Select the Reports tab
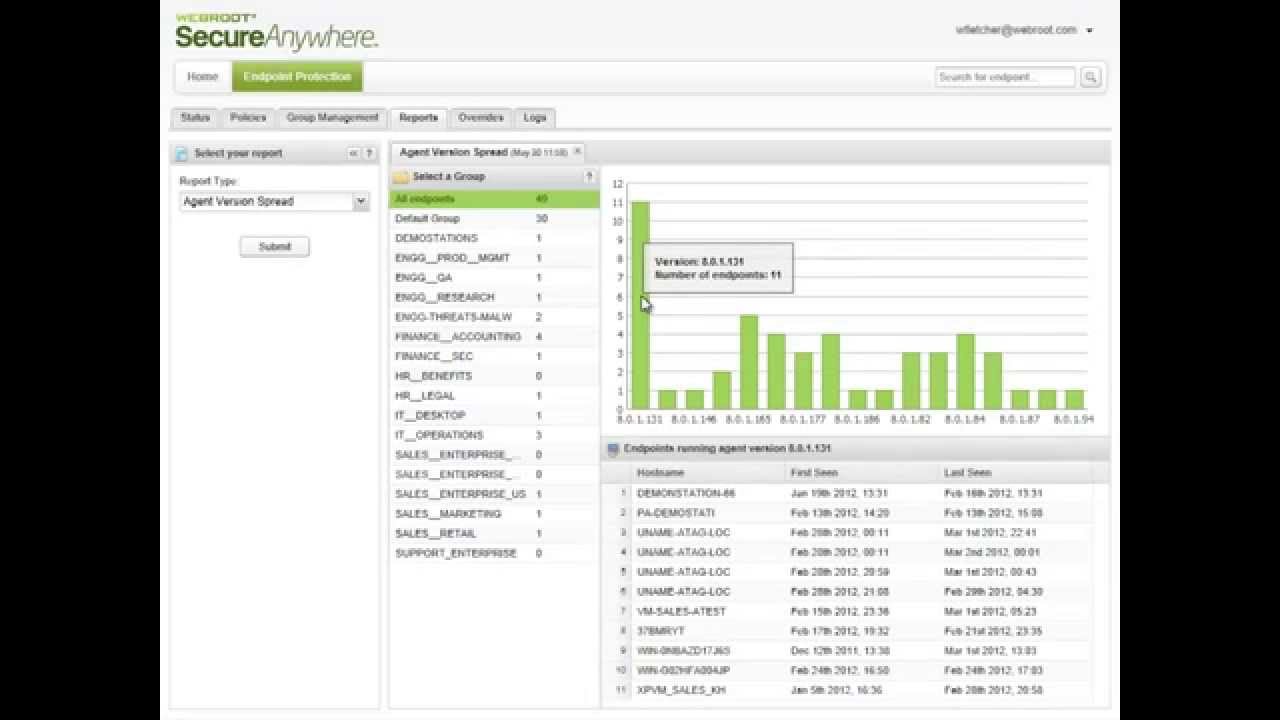This screenshot has height=720, width=1280. click(x=418, y=118)
